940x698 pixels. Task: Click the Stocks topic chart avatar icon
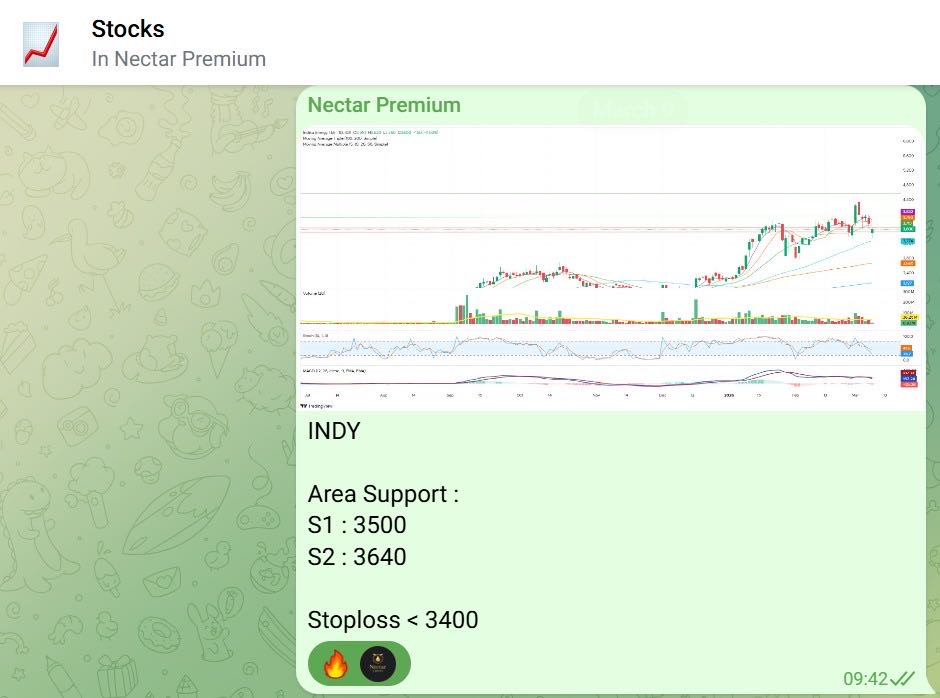(40, 44)
